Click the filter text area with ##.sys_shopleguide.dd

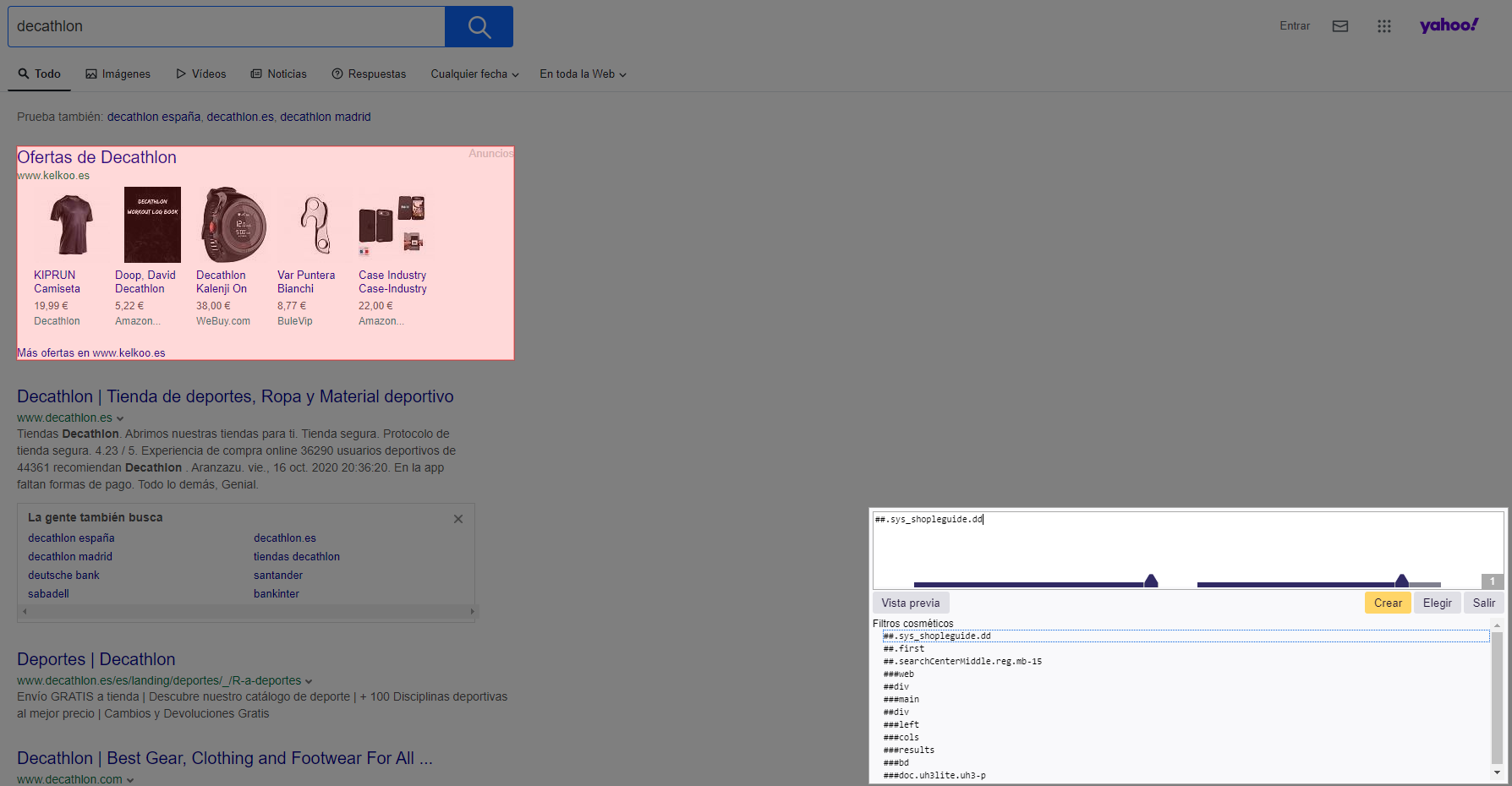point(1188,550)
